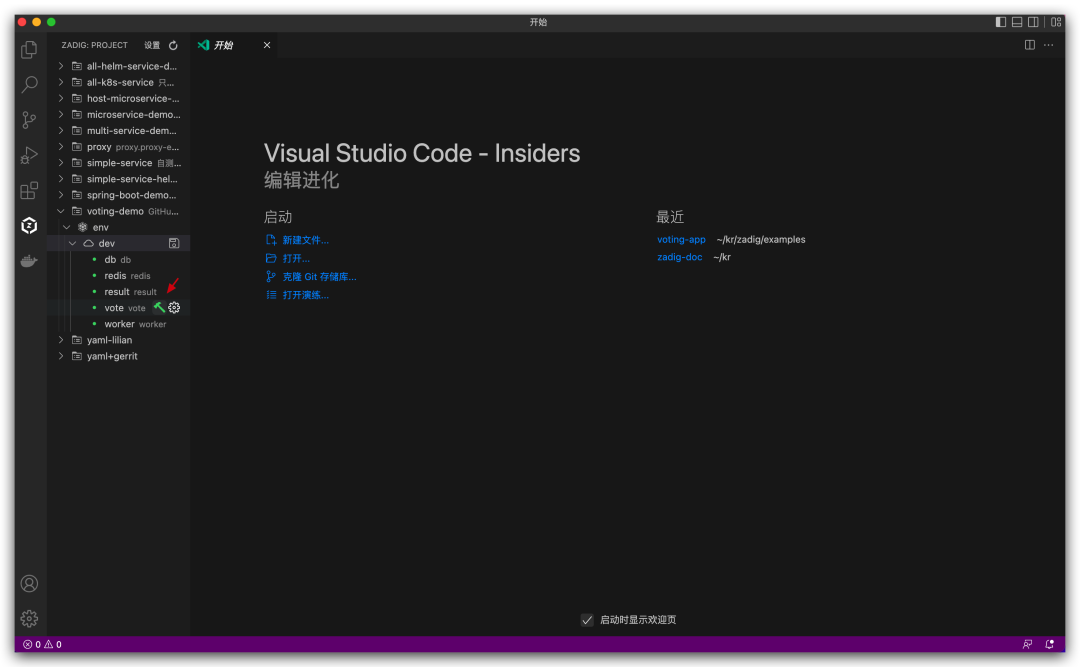Select the Docker whale icon in activity bar
Image resolution: width=1080 pixels, height=667 pixels.
(x=28, y=260)
